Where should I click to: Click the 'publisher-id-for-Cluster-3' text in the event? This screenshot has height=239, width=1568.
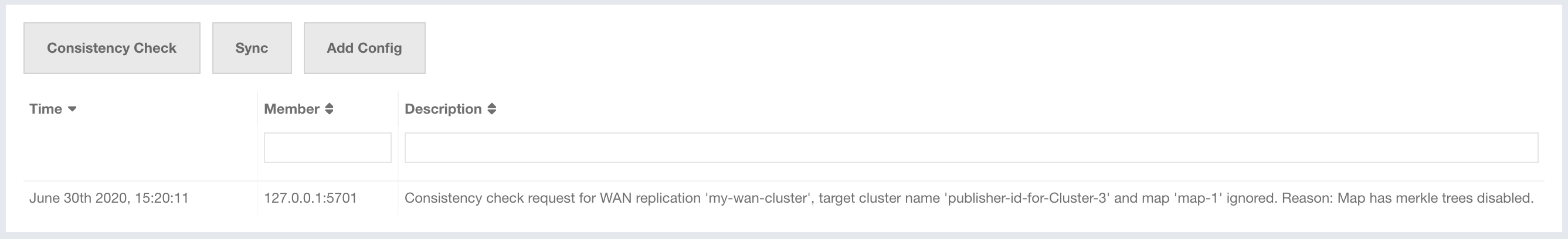[x=1027, y=198]
